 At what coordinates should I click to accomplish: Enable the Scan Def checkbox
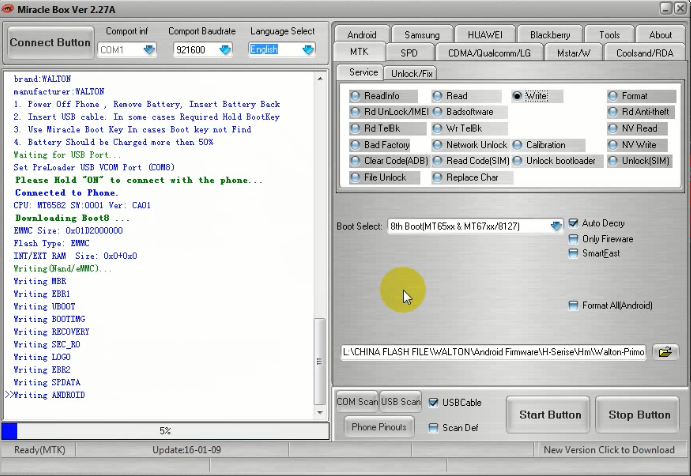[x=433, y=428]
